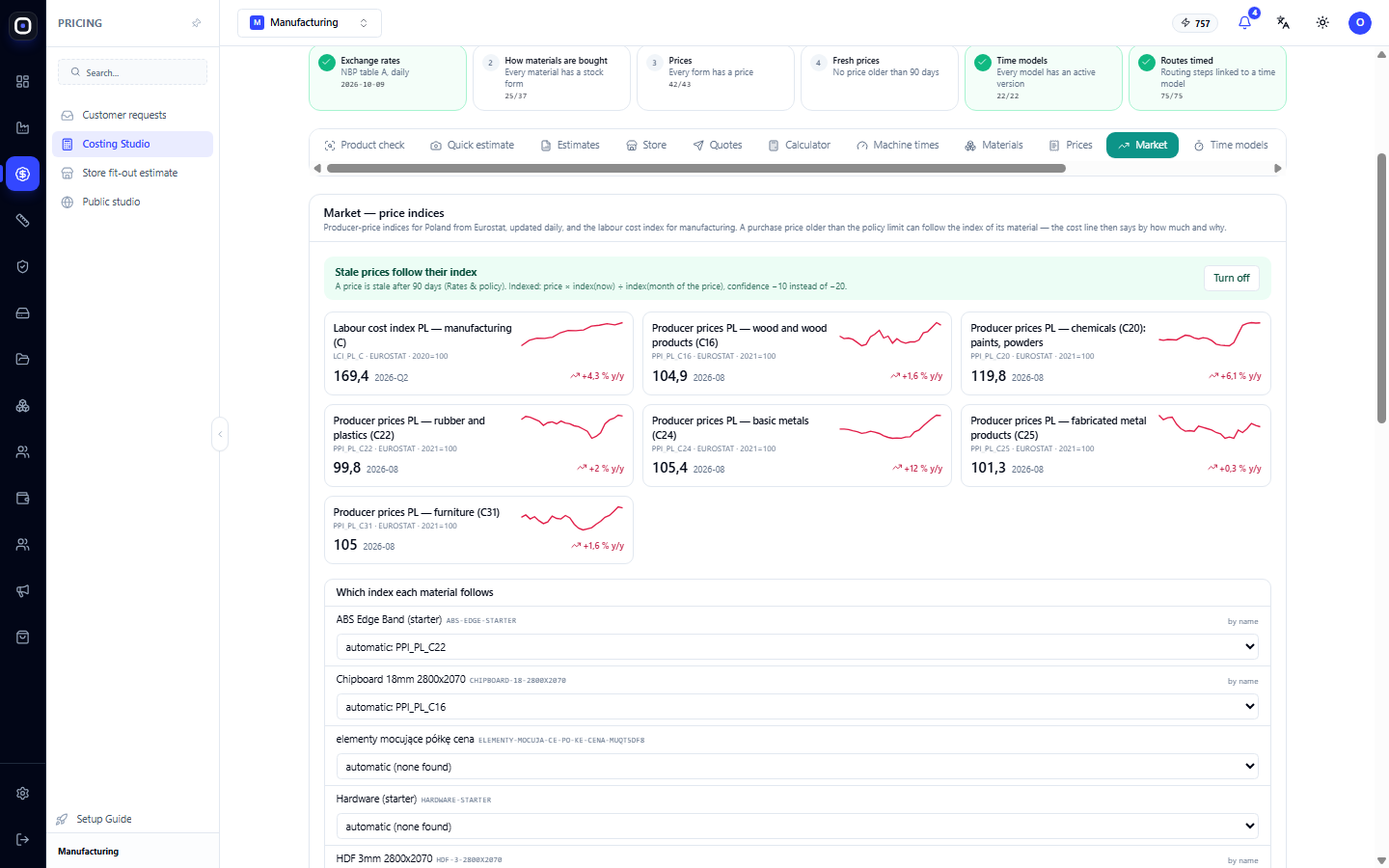The height and width of the screenshot is (868, 1389).
Task: Open the Exchange rates checklist card
Action: 388,77
